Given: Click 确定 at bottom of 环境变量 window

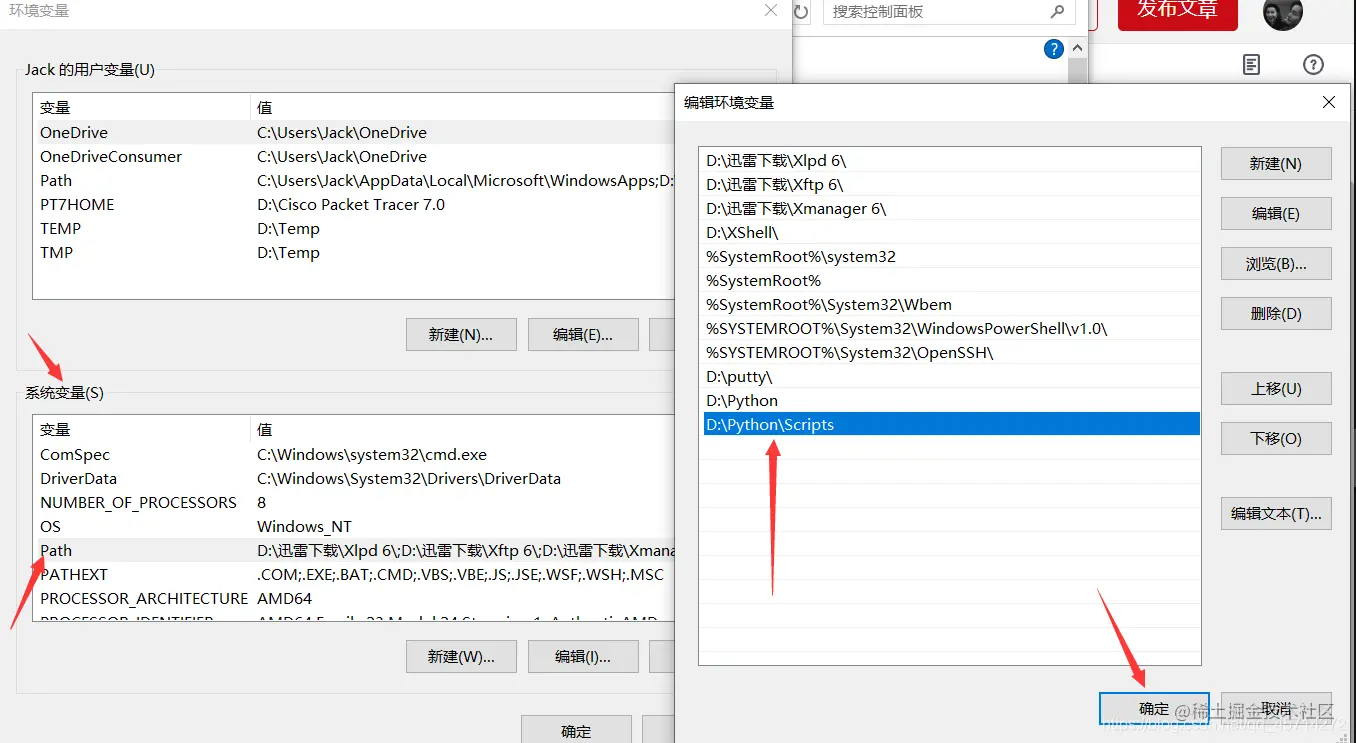Looking at the screenshot, I should (576, 730).
